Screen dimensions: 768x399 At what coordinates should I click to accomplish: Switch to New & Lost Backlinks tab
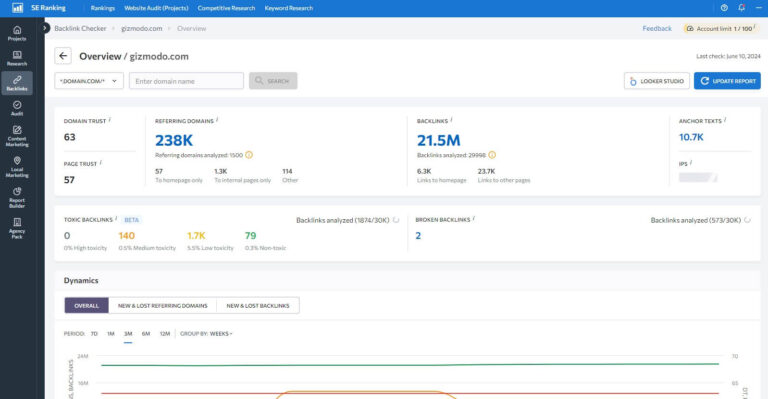[x=258, y=305]
